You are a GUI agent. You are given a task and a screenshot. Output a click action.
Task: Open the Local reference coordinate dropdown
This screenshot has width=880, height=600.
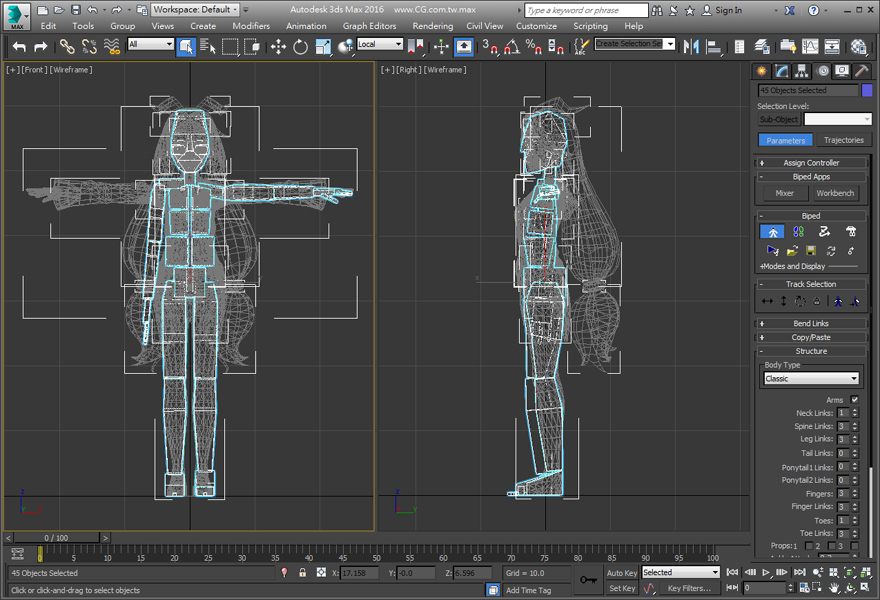(x=380, y=45)
